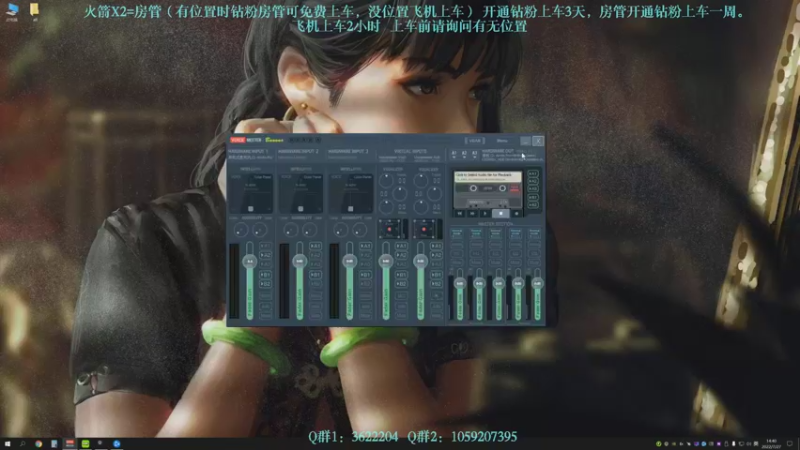Click Gate knob on Hardware Input 3
The height and width of the screenshot is (450, 800).
(360, 230)
